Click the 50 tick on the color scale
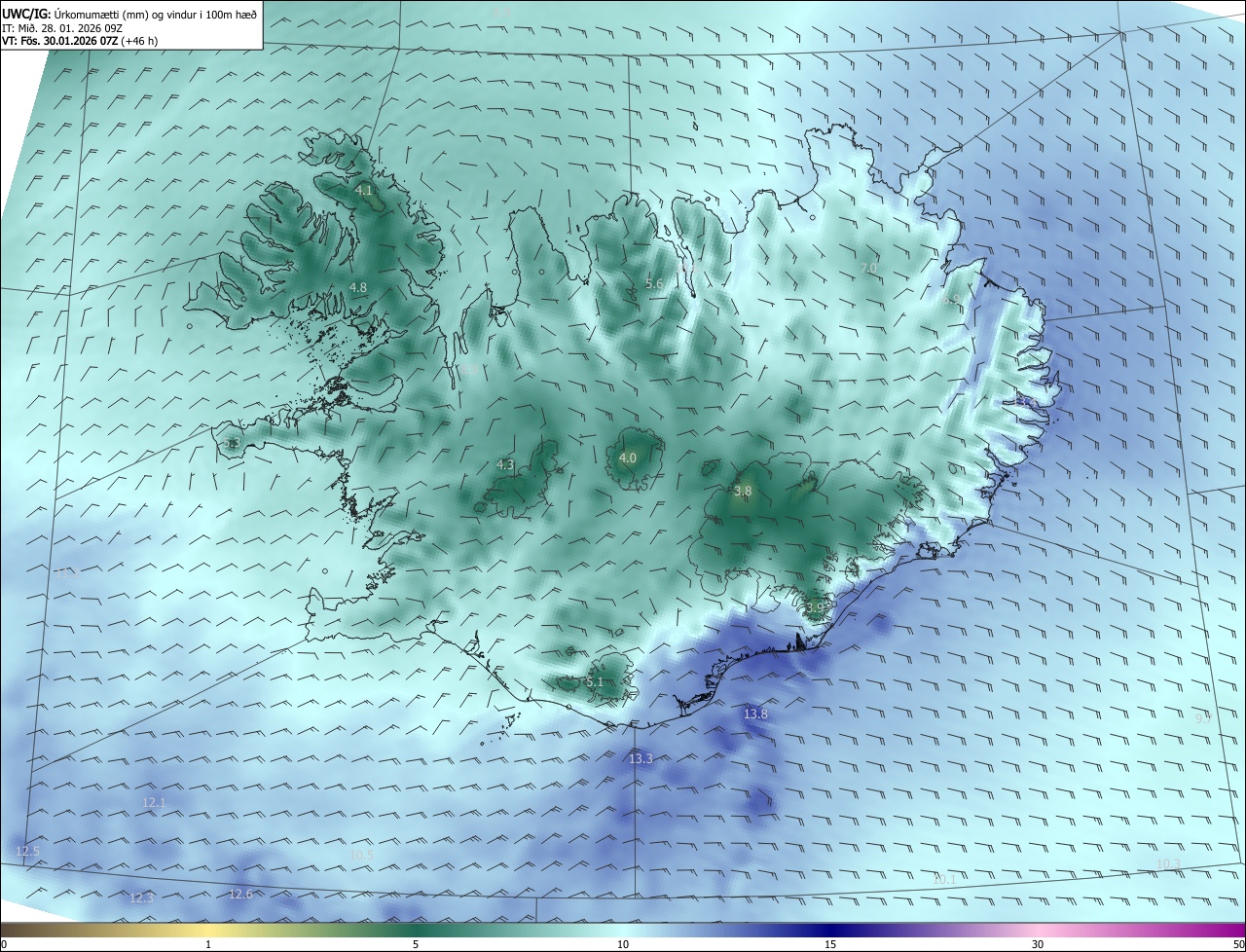 click(1238, 944)
